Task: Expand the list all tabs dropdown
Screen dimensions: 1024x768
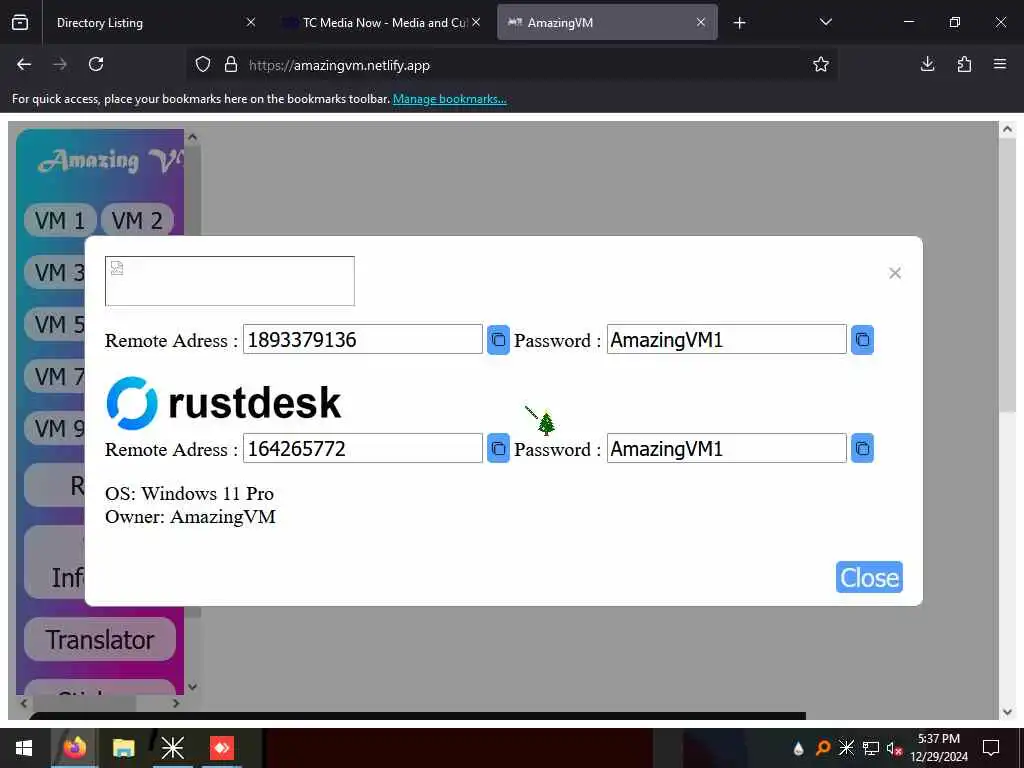Action: (825, 22)
